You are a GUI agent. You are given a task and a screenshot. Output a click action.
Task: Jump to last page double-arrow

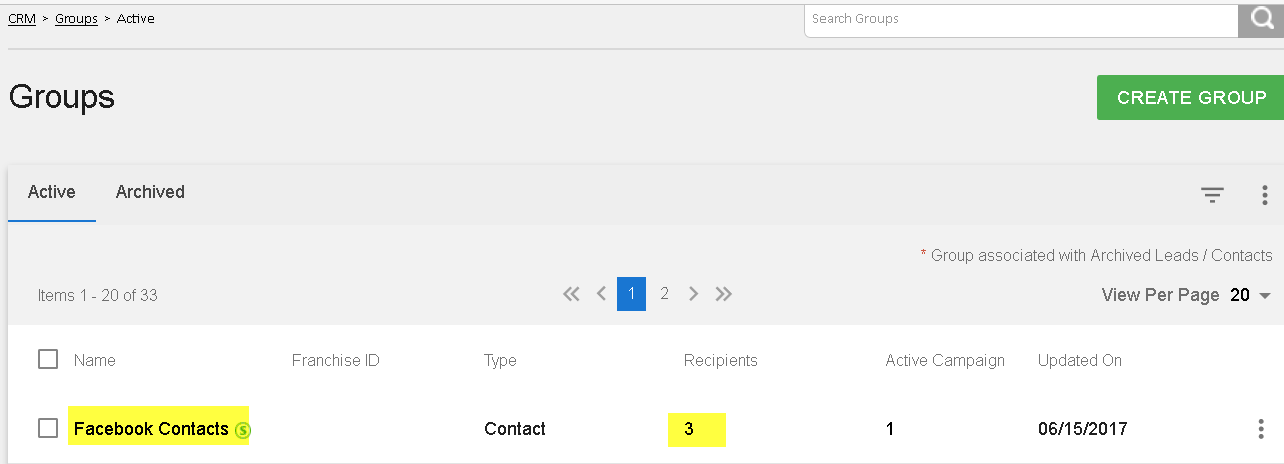724,294
